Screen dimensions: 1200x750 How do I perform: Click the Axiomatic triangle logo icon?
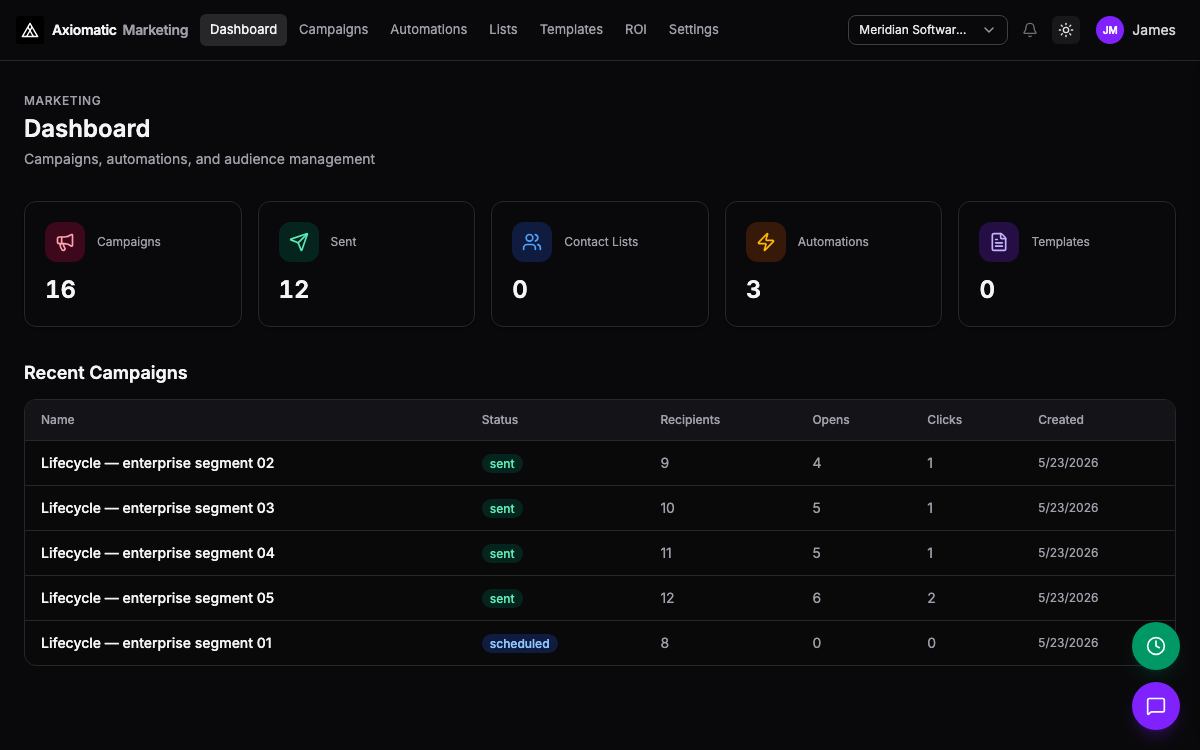coord(30,30)
